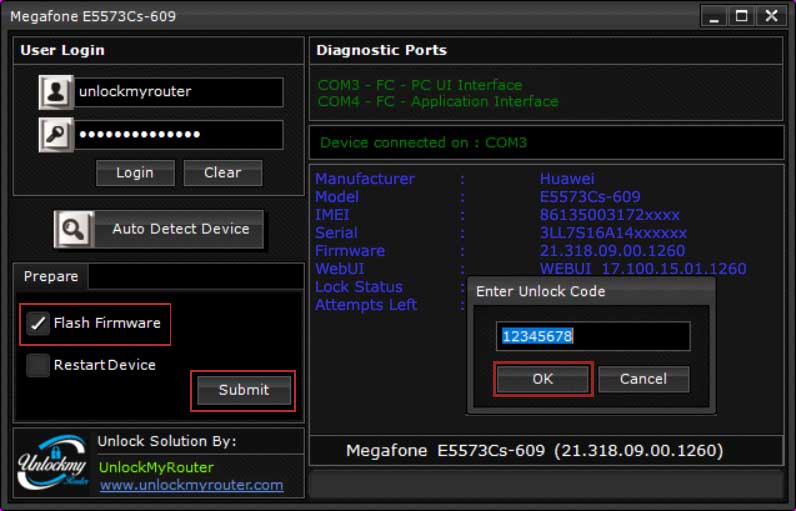Confirm unlock code with OK
796x511 pixels.
(543, 379)
